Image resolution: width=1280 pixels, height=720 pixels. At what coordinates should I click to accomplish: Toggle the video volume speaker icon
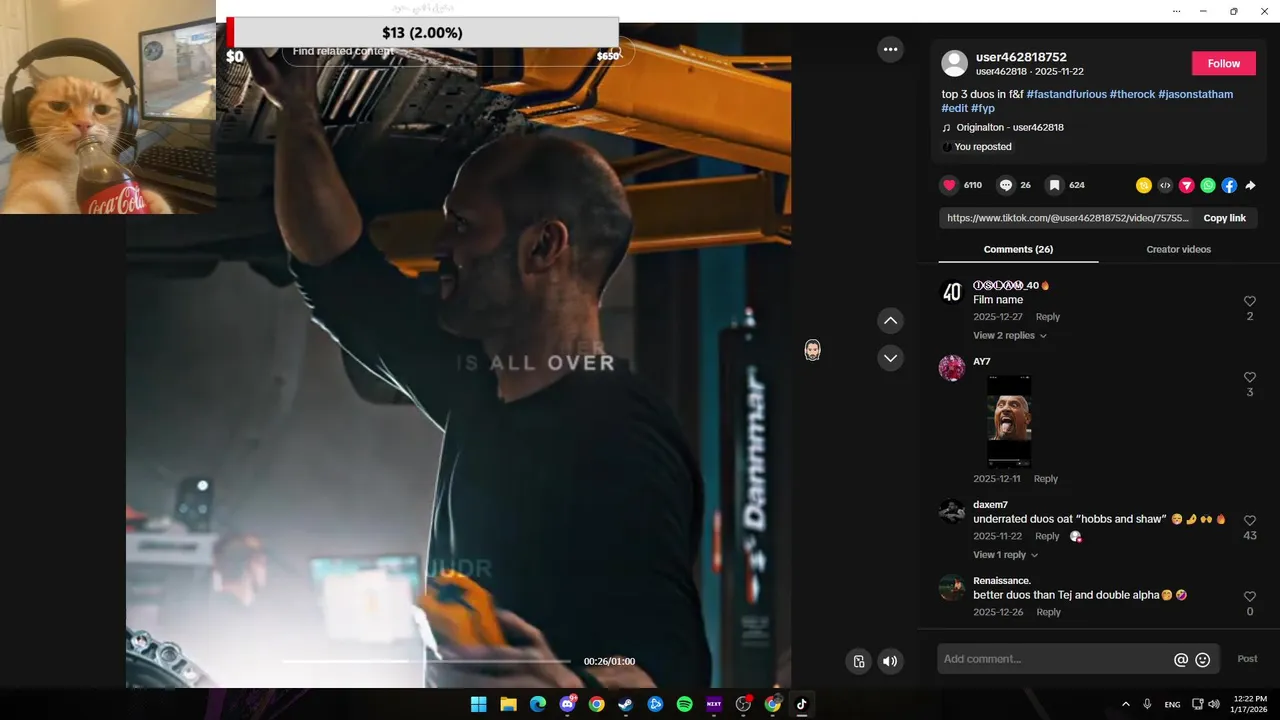coord(890,661)
